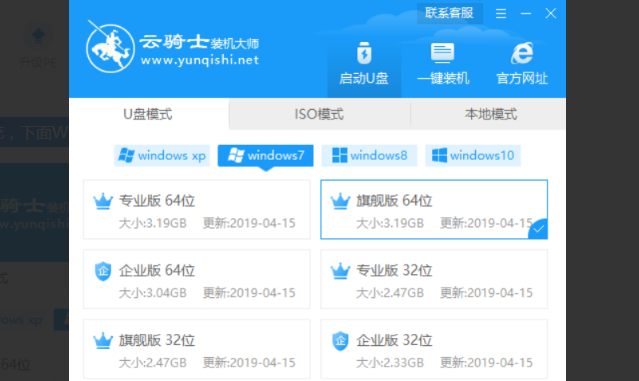The image size is (639, 381).
Task: Open the 启动U盘 USB boot section
Action: click(x=364, y=64)
